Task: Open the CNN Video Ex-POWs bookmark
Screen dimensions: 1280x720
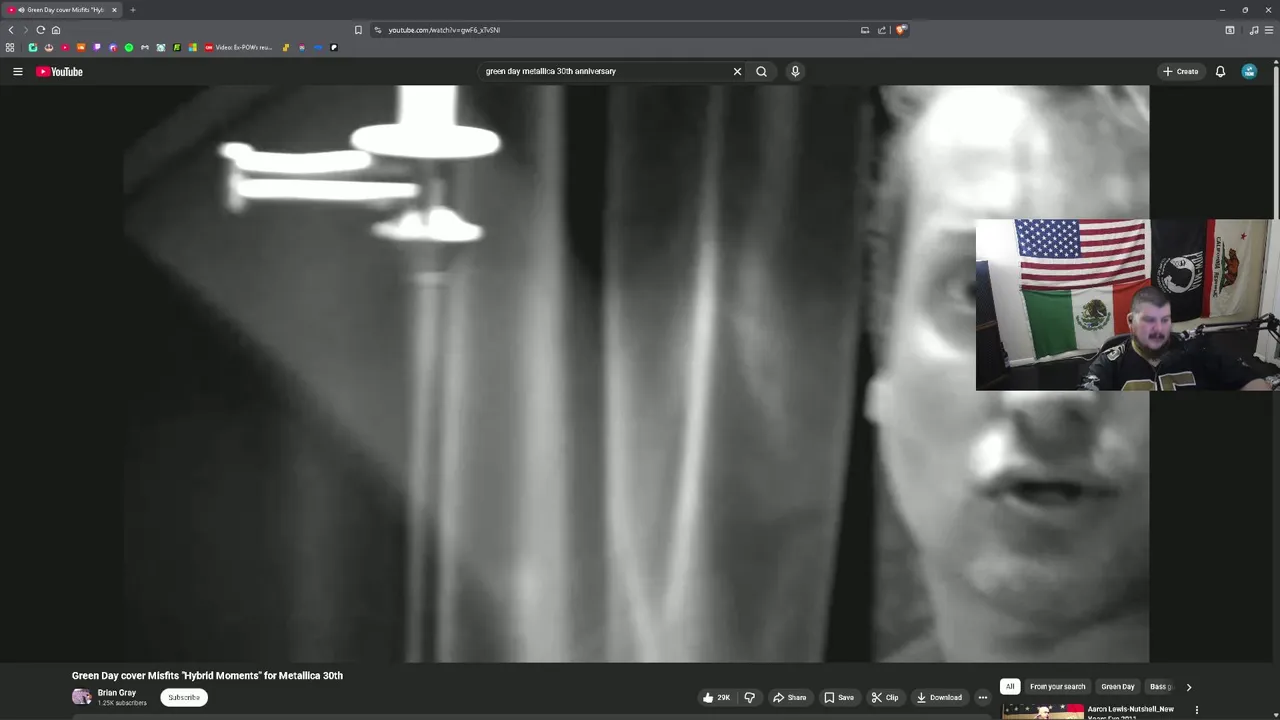Action: [x=238, y=47]
